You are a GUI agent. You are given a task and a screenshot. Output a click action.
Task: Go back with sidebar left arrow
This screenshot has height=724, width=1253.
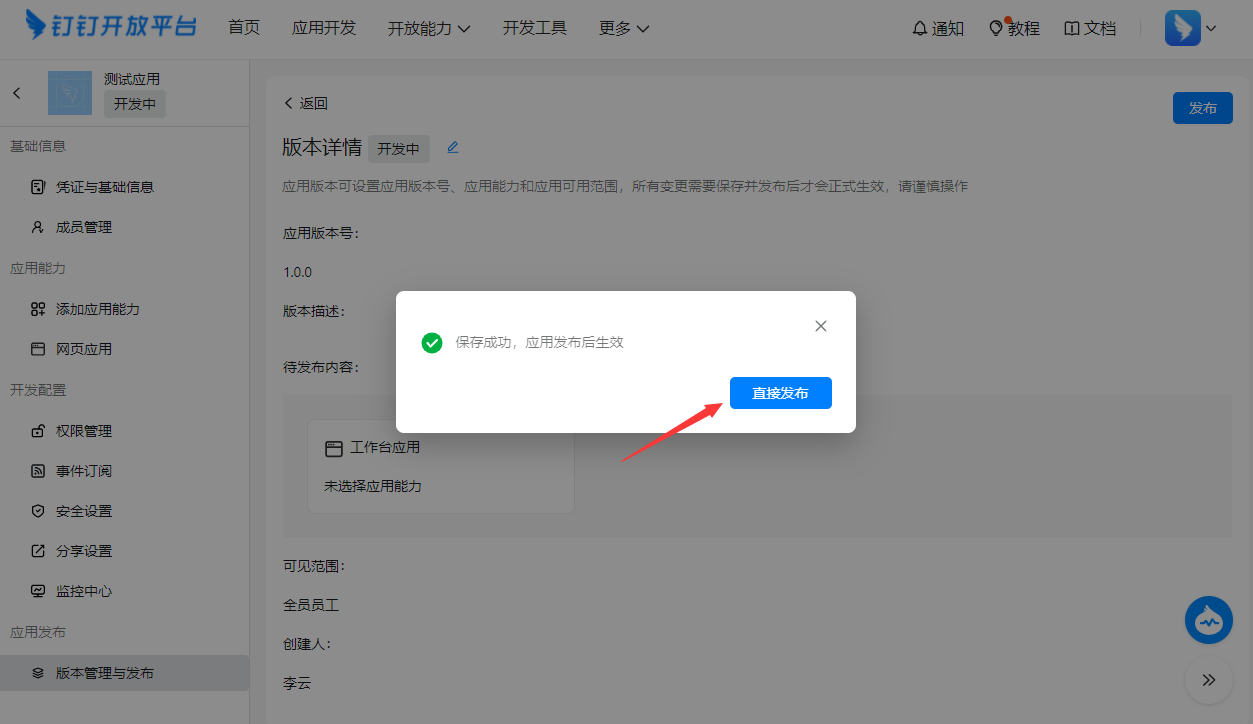pos(17,93)
